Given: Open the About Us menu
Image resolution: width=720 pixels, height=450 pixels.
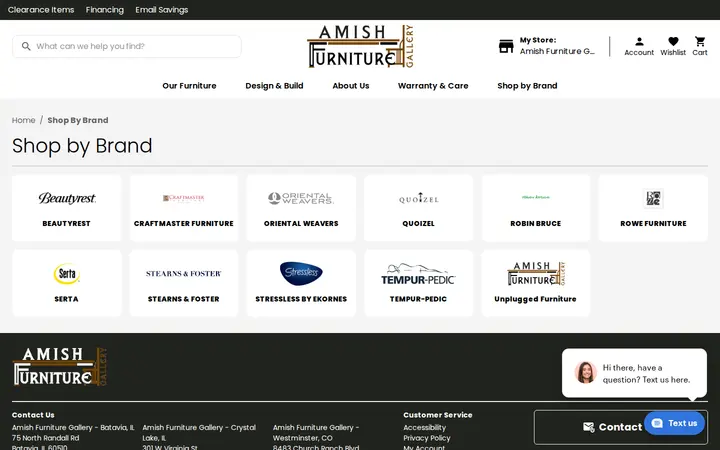Looking at the screenshot, I should click(351, 86).
